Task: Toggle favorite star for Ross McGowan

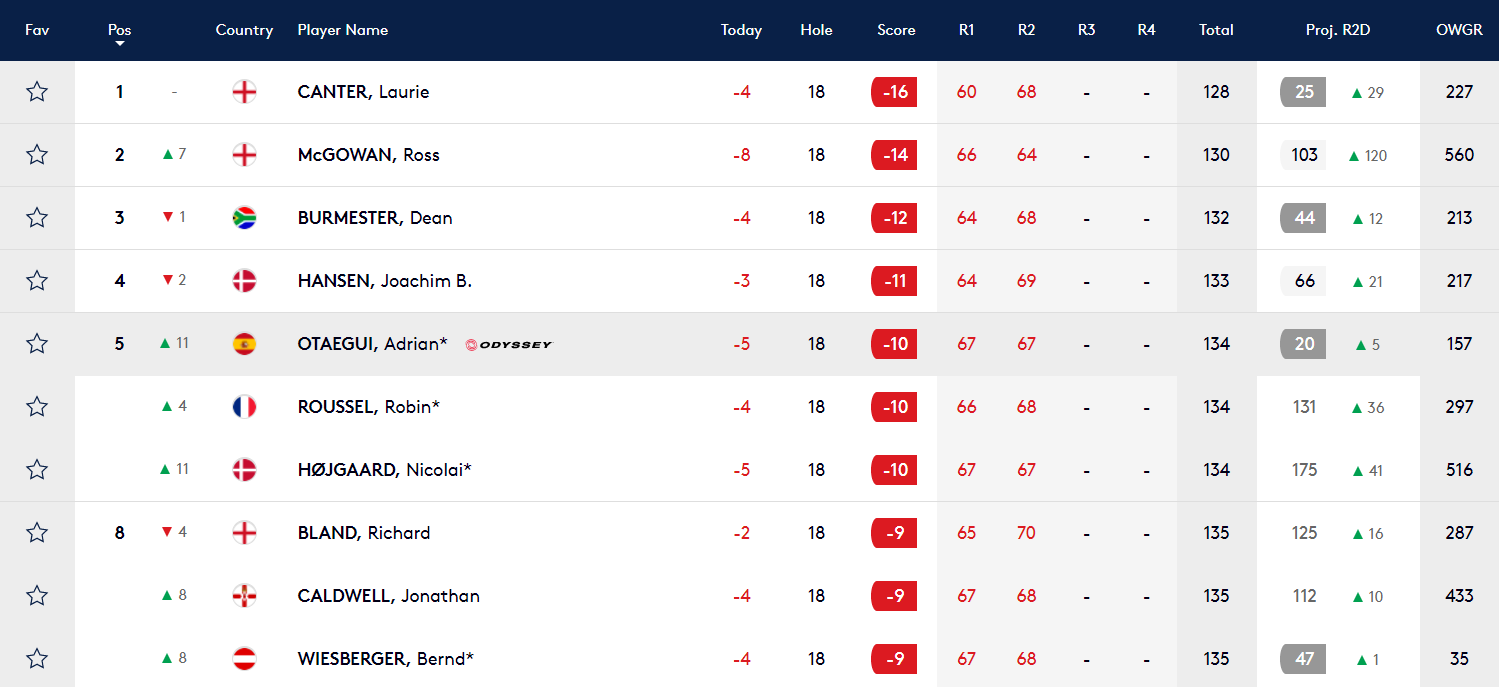Action: point(37,155)
